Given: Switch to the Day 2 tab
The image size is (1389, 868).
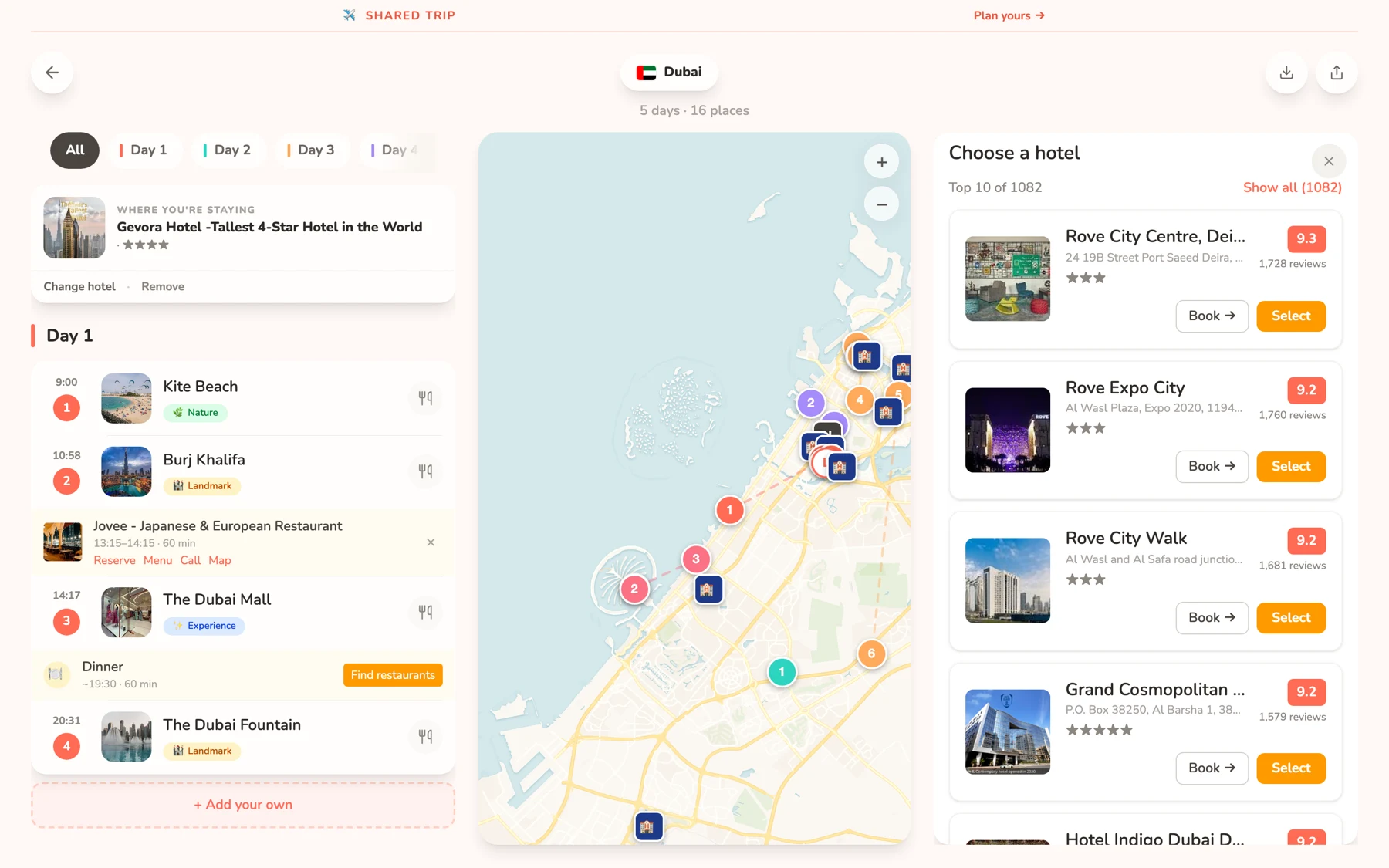Looking at the screenshot, I should [227, 150].
